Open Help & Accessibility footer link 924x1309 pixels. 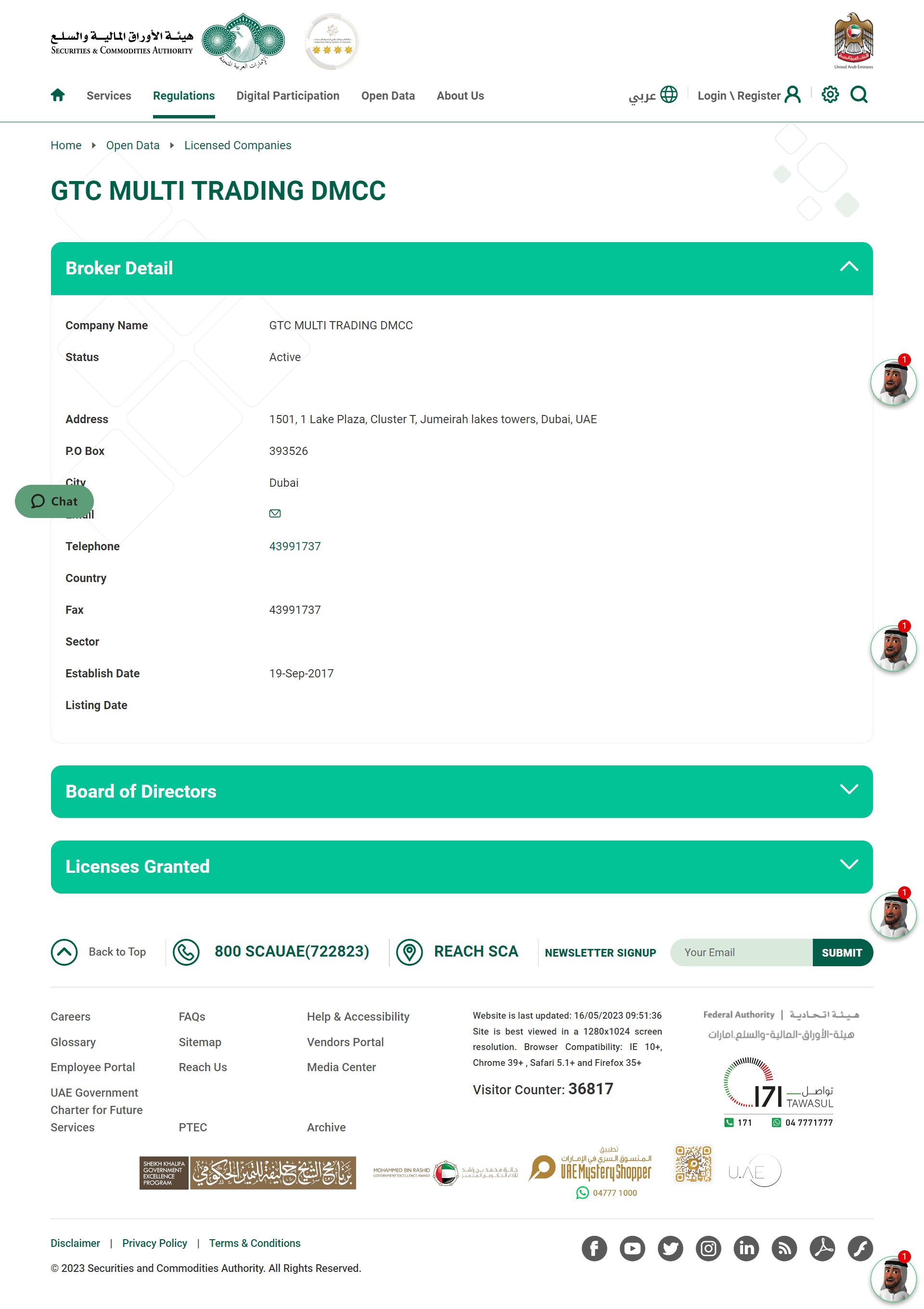(358, 1016)
